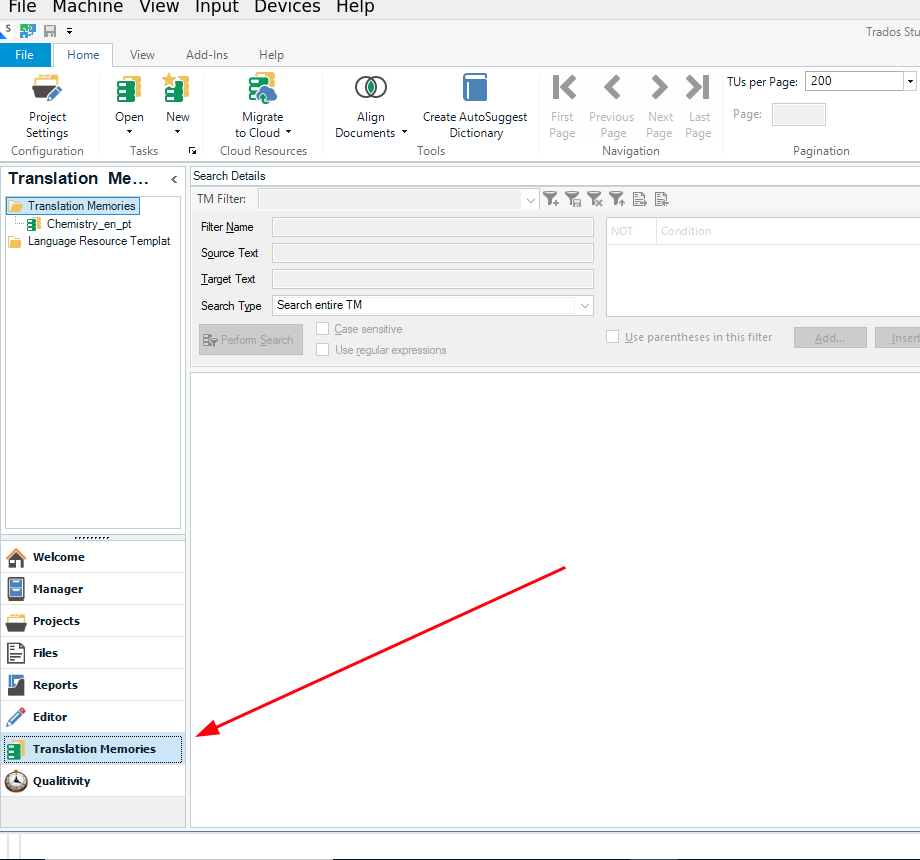Switch to the Editor view
920x860 pixels.
tap(93, 717)
